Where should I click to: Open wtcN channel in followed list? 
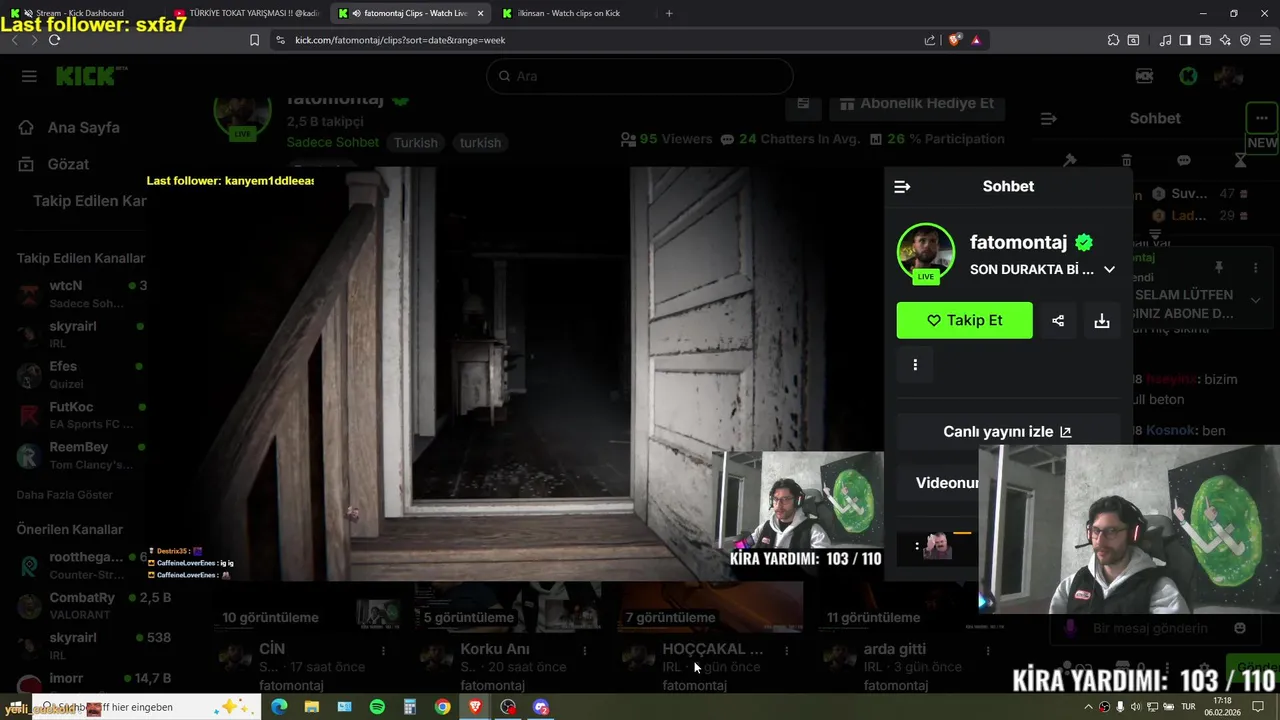pyautogui.click(x=82, y=293)
